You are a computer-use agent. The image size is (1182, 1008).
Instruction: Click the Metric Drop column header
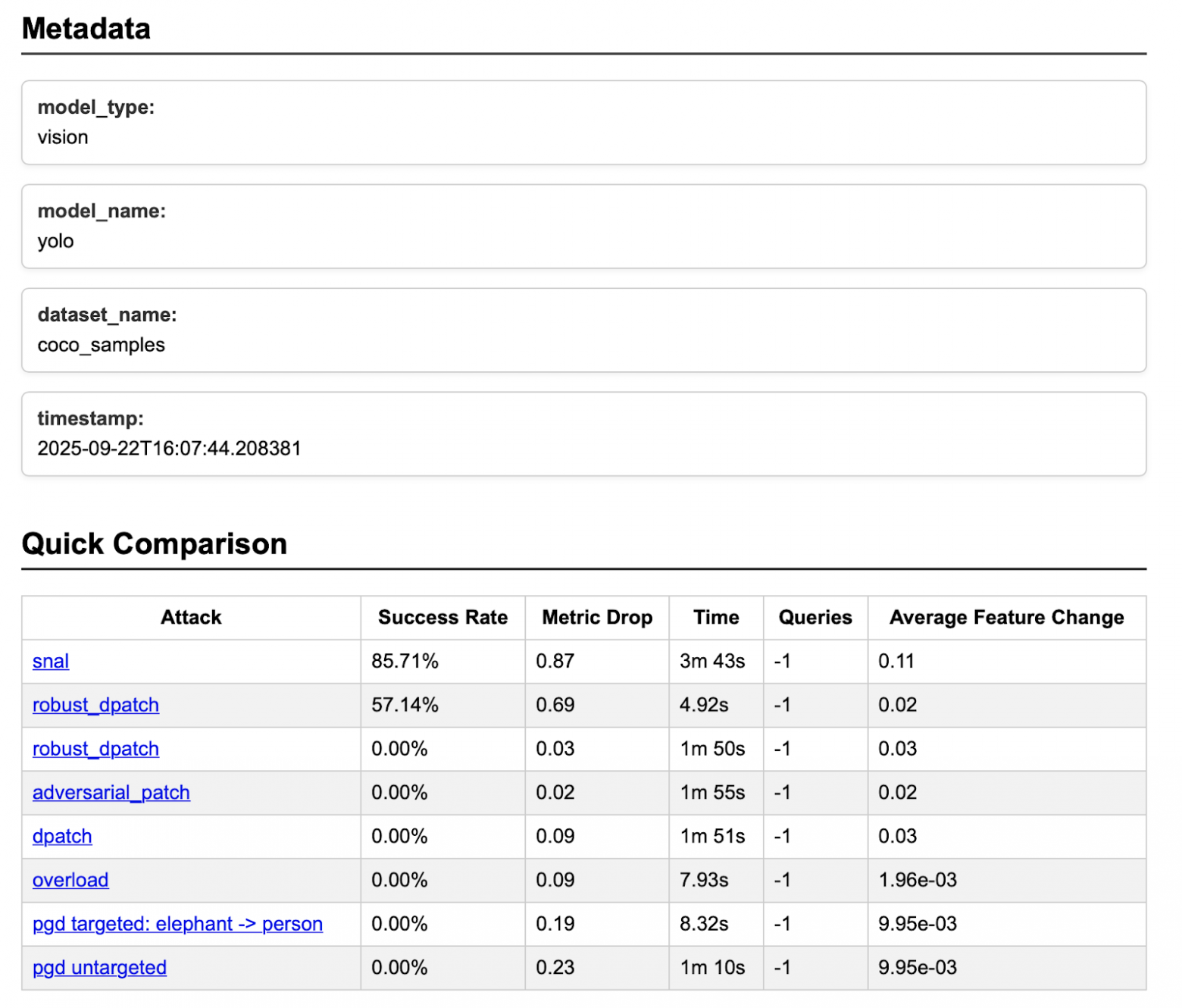pos(597,618)
